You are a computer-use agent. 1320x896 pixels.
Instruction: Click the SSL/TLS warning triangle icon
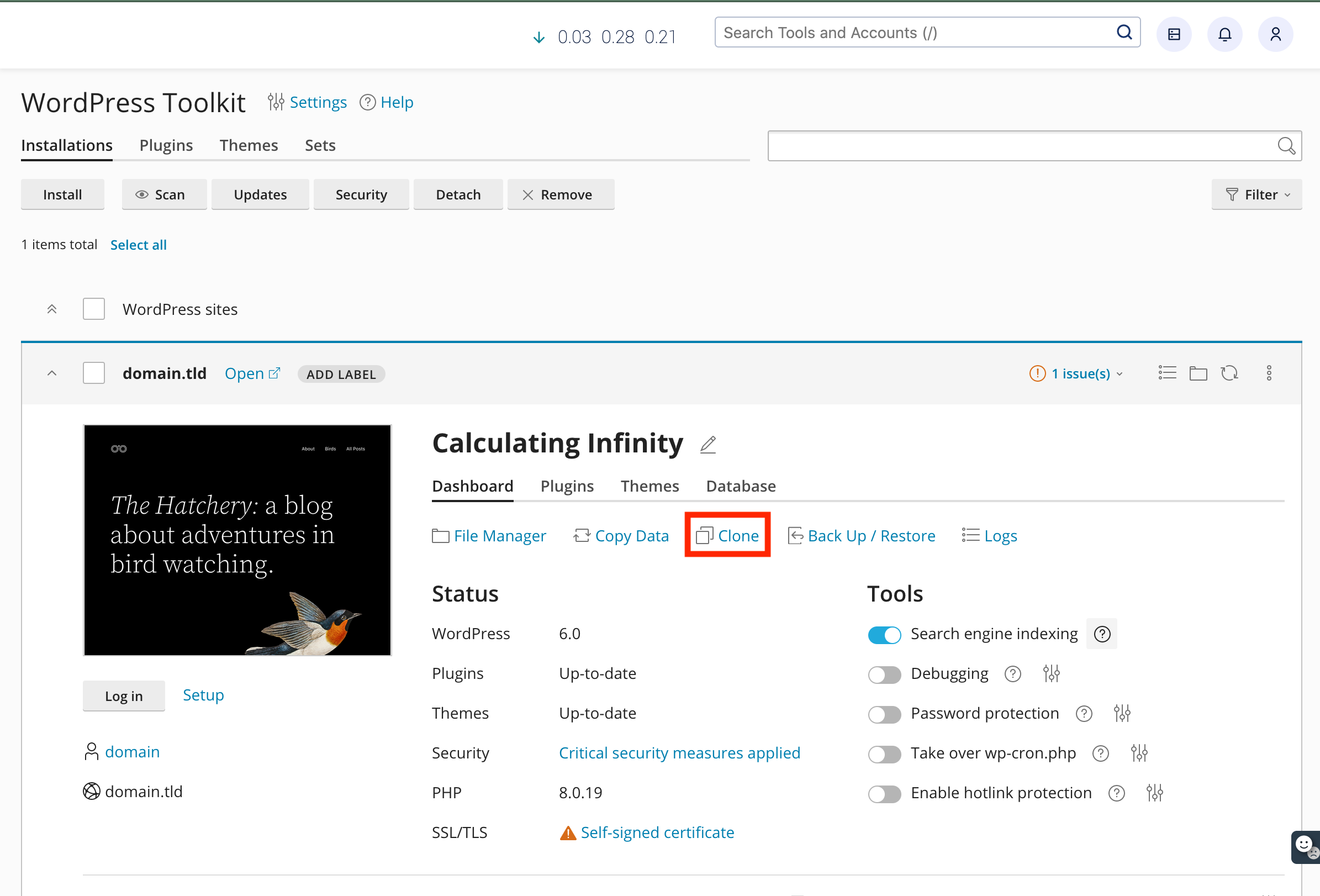click(x=567, y=834)
